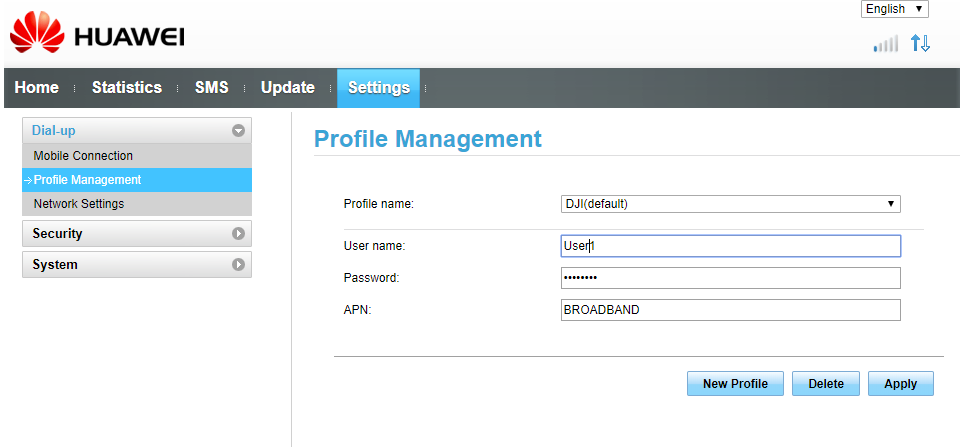The width and height of the screenshot is (972, 447).
Task: Click the New Profile button
Action: pos(735,384)
